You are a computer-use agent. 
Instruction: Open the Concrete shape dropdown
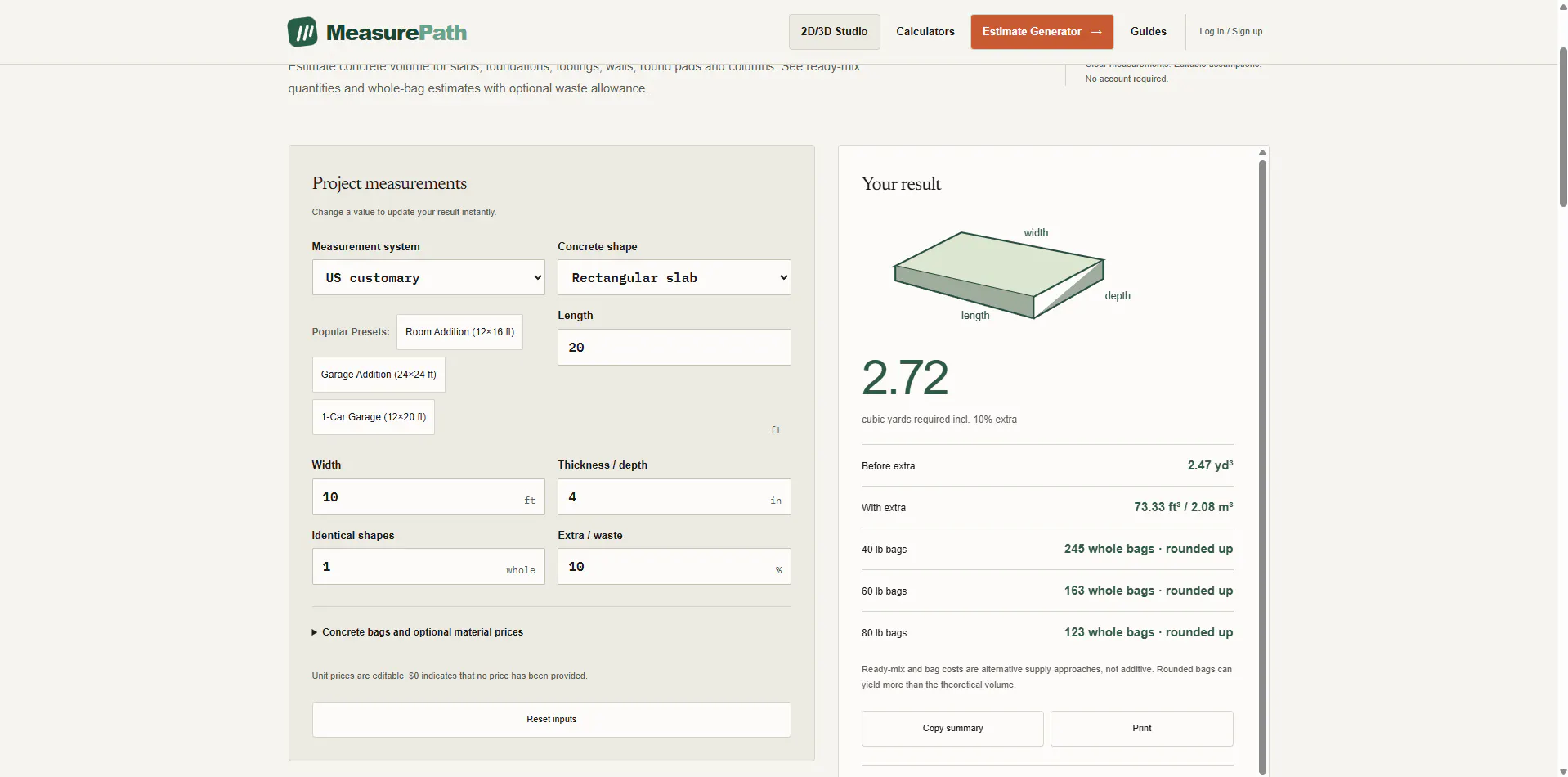point(674,278)
